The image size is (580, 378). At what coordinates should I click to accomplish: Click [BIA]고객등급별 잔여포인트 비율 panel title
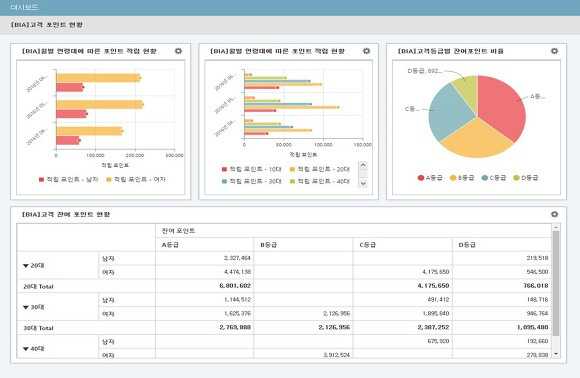[451, 51]
